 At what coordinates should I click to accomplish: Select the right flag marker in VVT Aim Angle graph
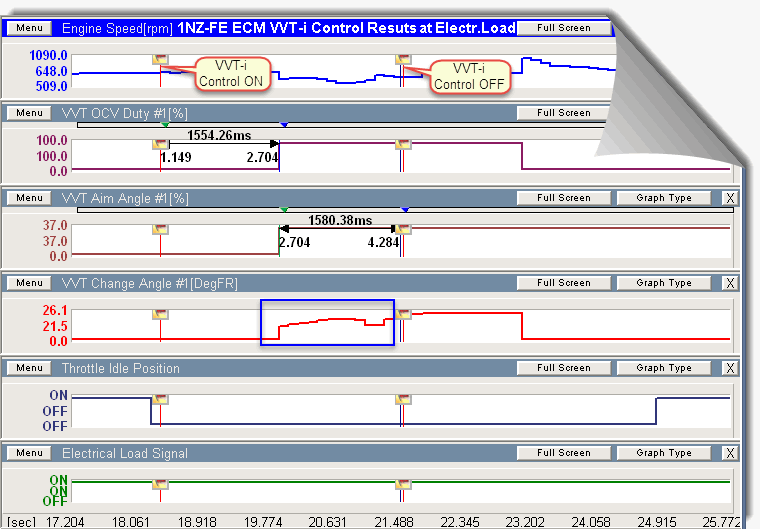402,229
